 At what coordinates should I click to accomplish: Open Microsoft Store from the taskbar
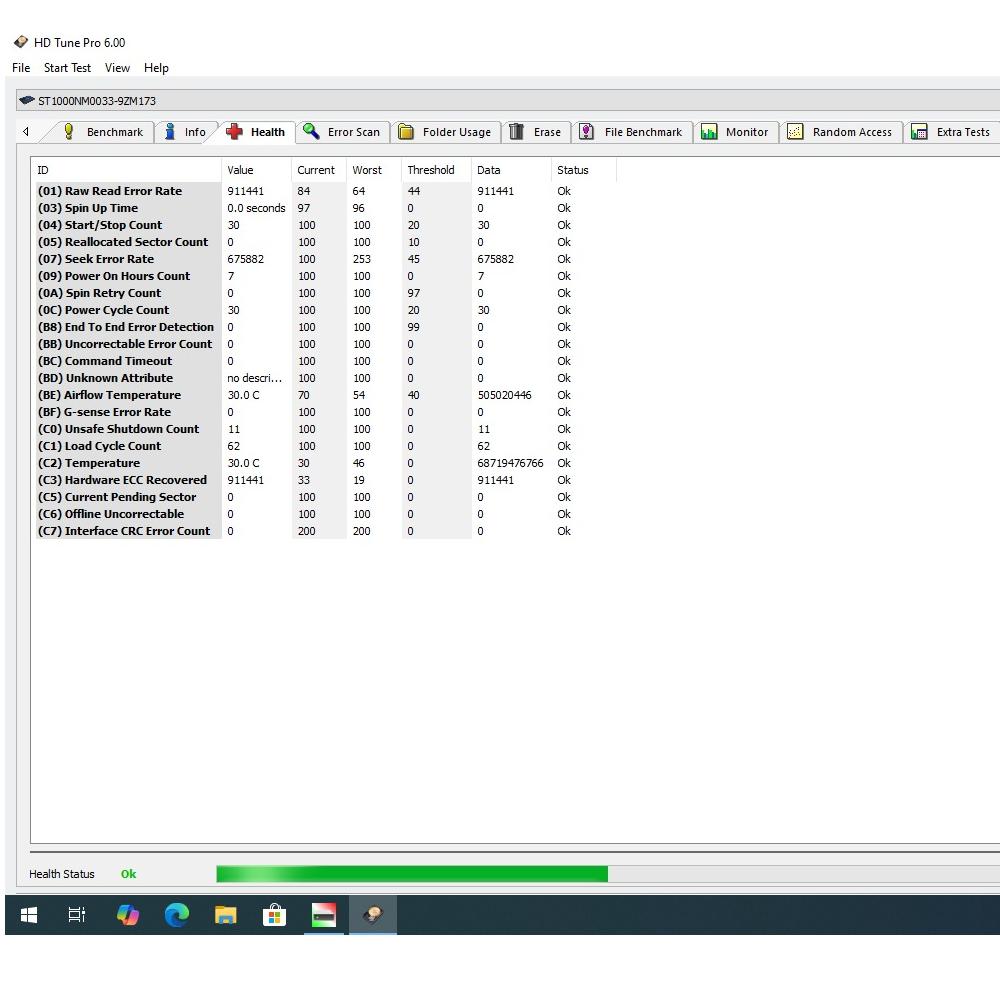click(x=274, y=915)
